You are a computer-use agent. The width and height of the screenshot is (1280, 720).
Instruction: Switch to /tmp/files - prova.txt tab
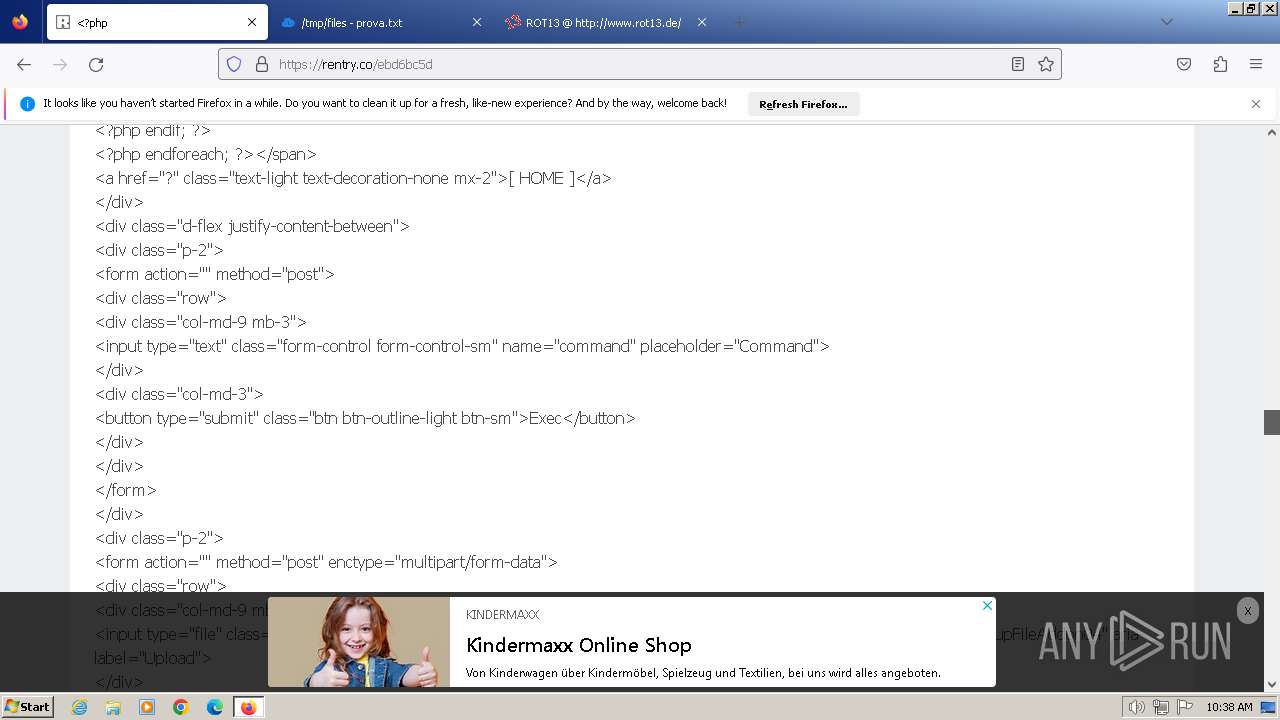[382, 22]
